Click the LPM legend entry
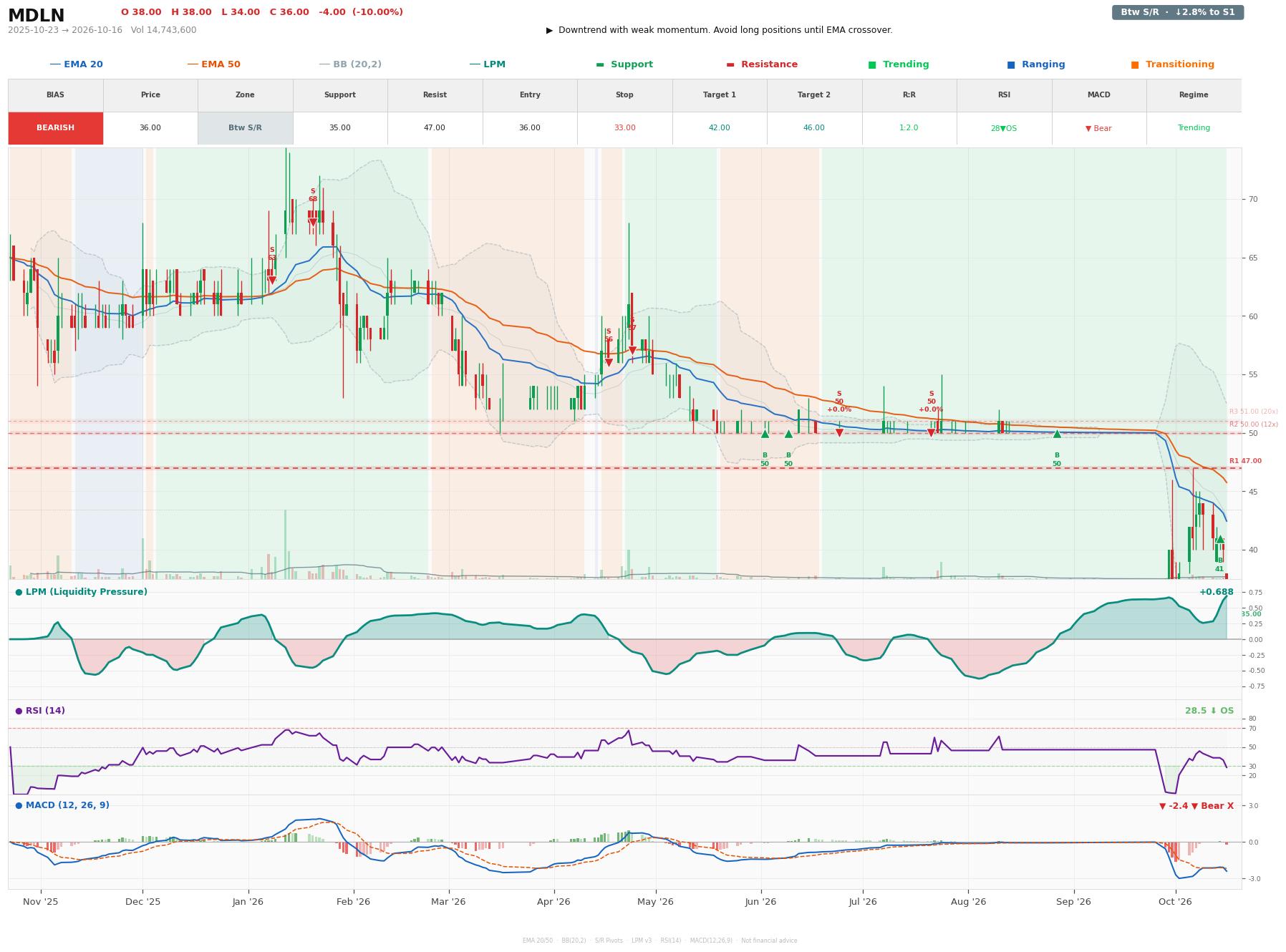Image resolution: width=1286 pixels, height=952 pixels. pos(487,64)
